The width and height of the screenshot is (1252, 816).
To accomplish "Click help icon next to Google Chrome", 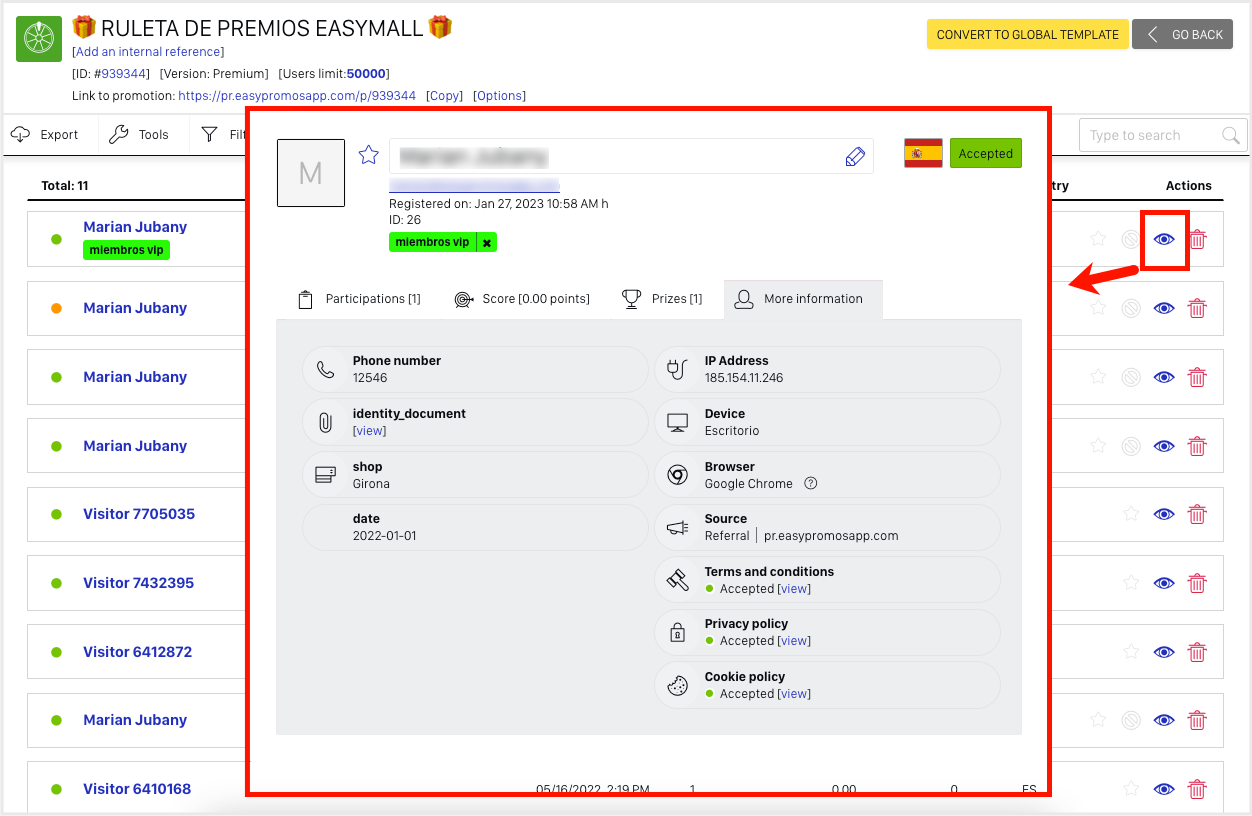I will (811, 483).
